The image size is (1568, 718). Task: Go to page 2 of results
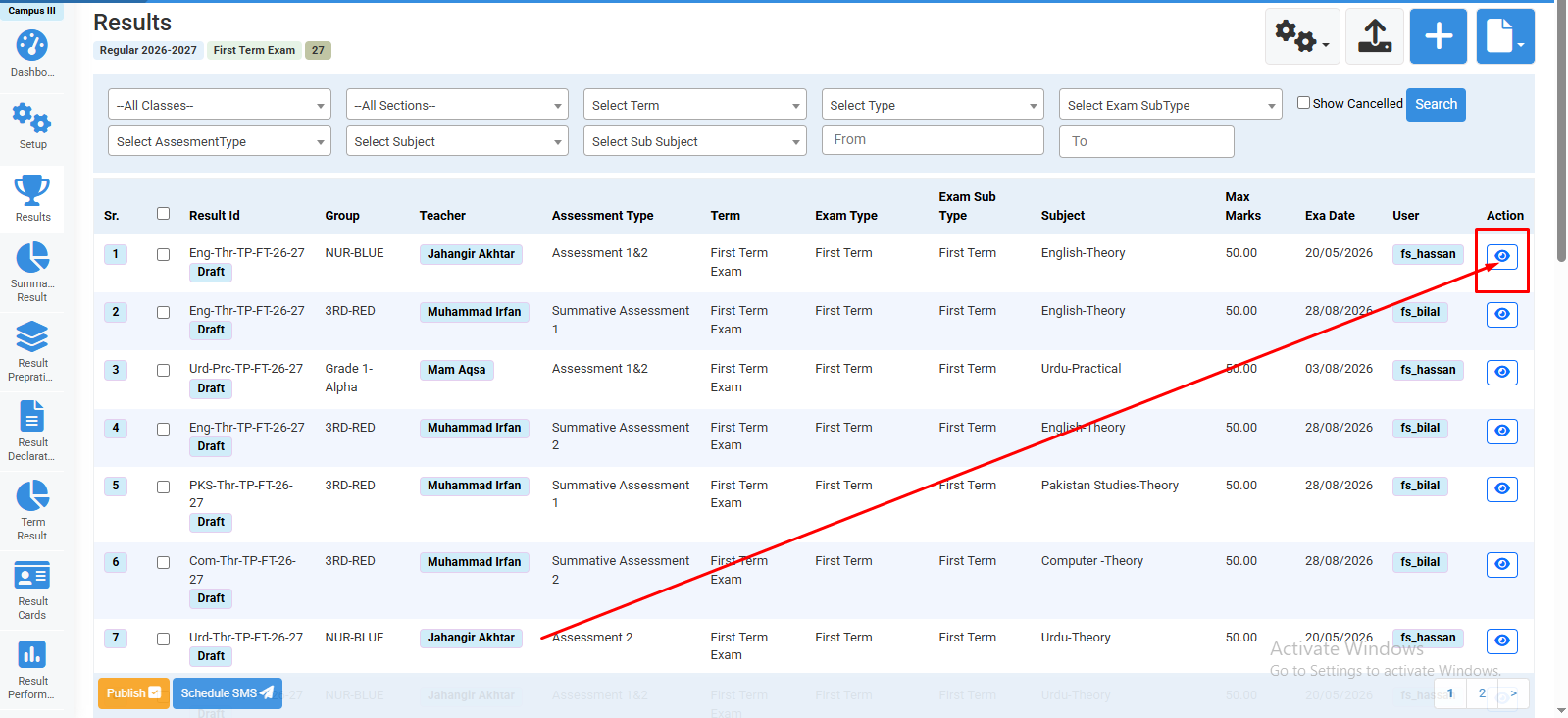(x=1482, y=693)
